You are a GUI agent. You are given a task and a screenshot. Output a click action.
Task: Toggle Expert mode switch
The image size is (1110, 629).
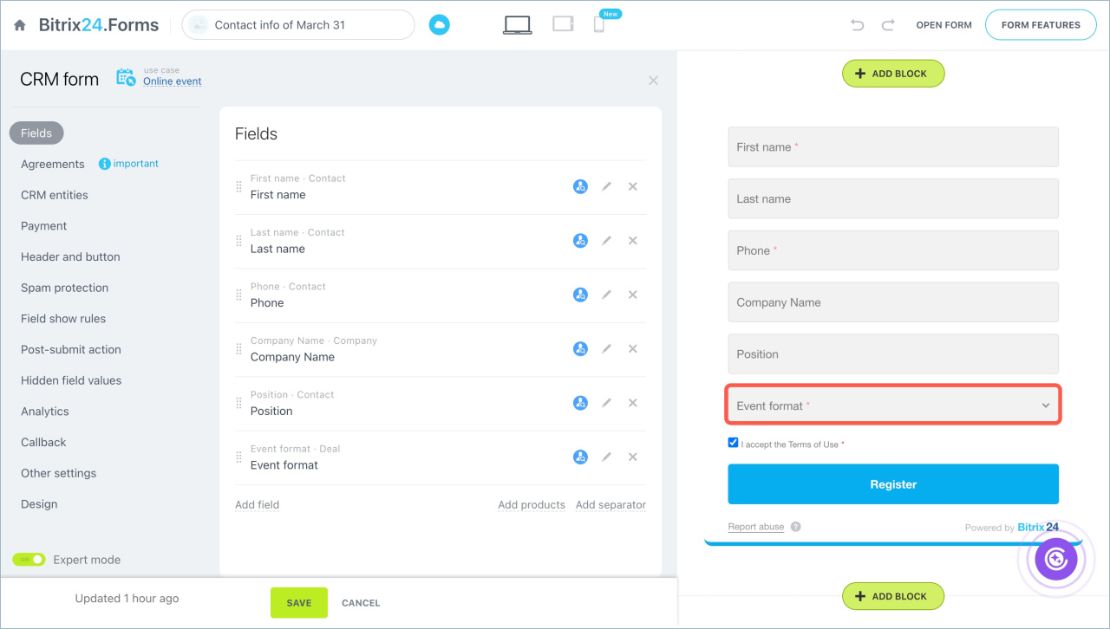(29, 560)
